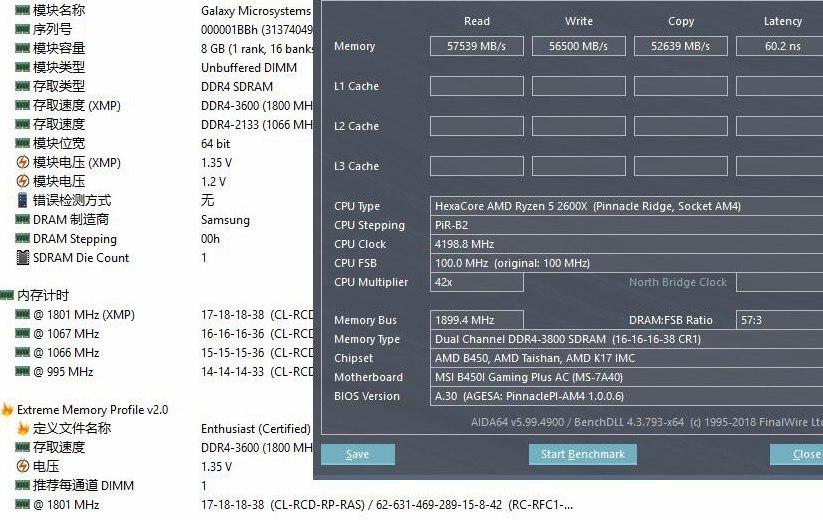Click the Save button in benchmark window
The image size is (823, 520).
coord(357,454)
